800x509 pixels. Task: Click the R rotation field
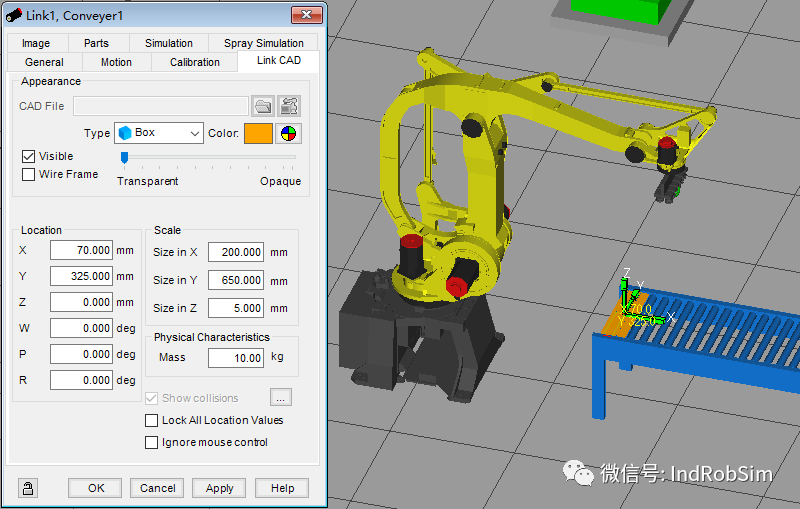click(81, 380)
